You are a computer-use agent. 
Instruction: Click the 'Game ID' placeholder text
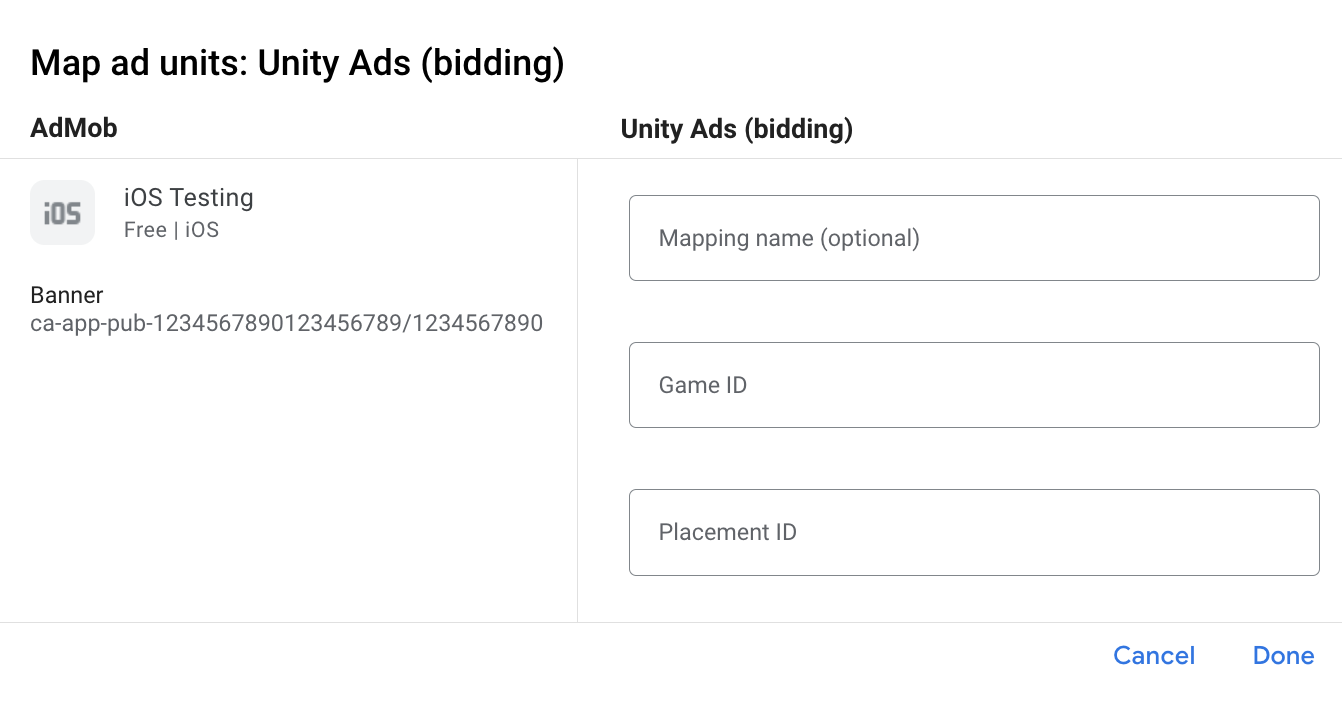[x=702, y=385]
